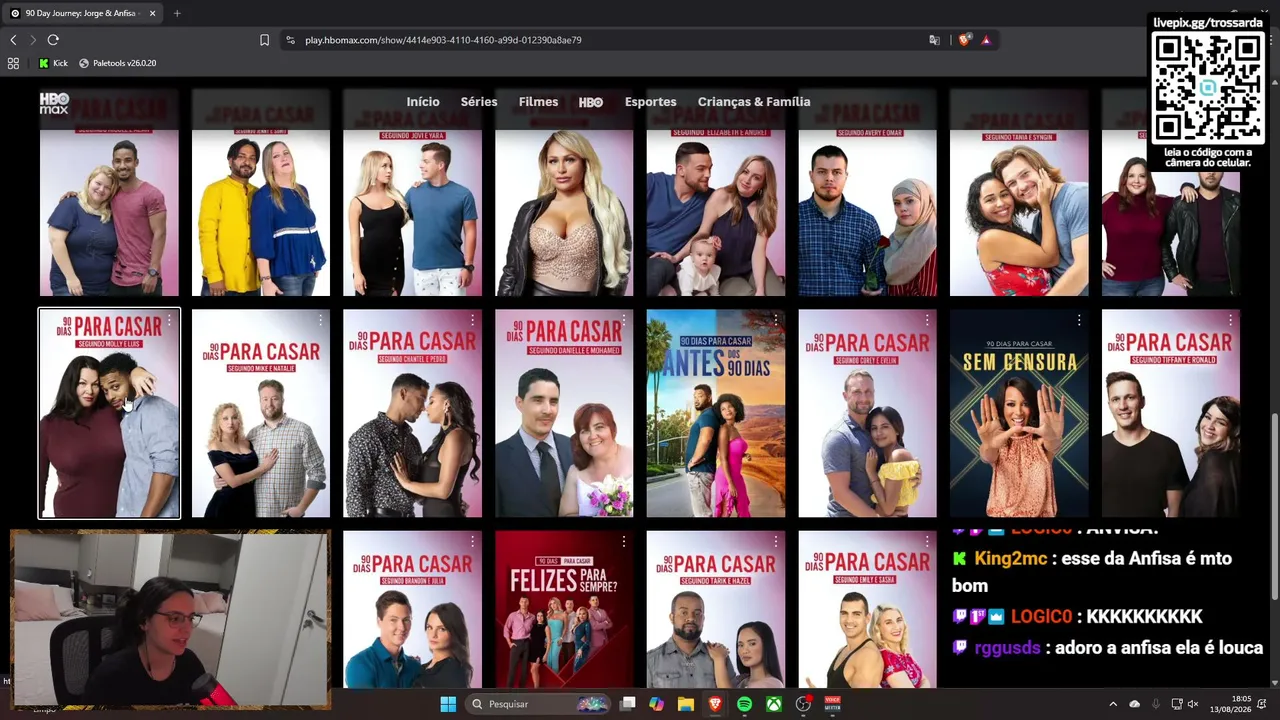Open the muted volume tray icon

(x=1193, y=704)
